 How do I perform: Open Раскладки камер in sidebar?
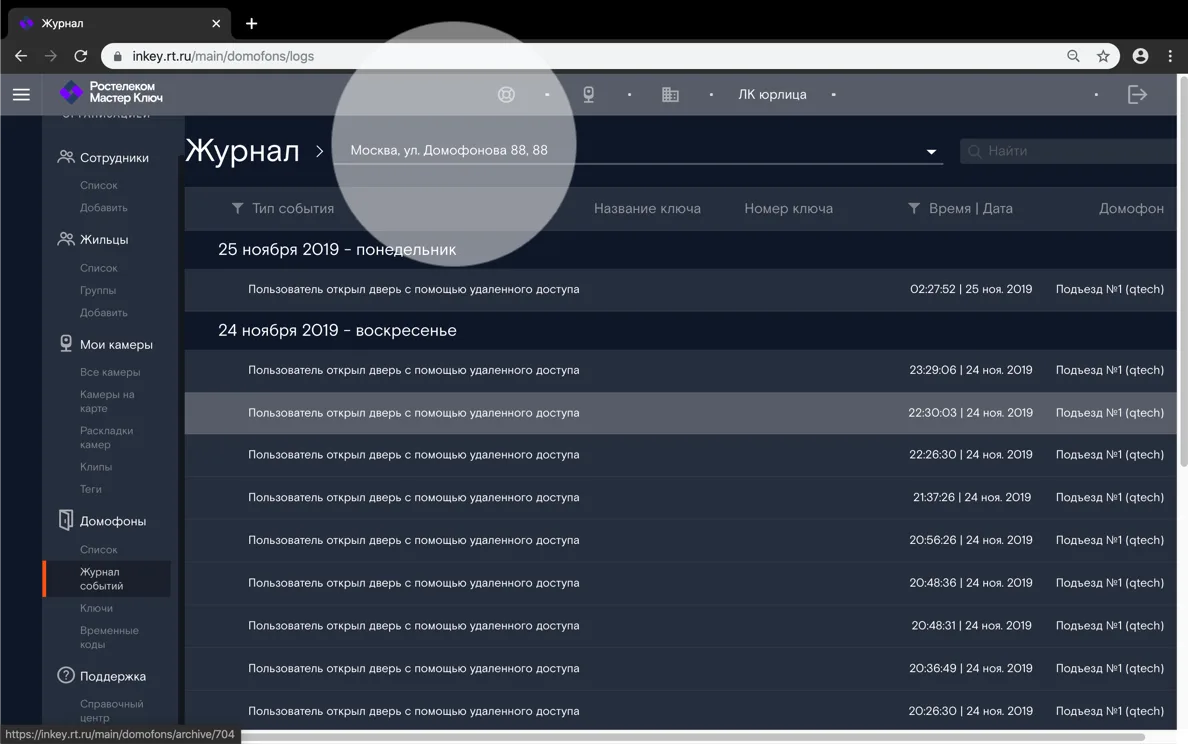tap(106, 437)
